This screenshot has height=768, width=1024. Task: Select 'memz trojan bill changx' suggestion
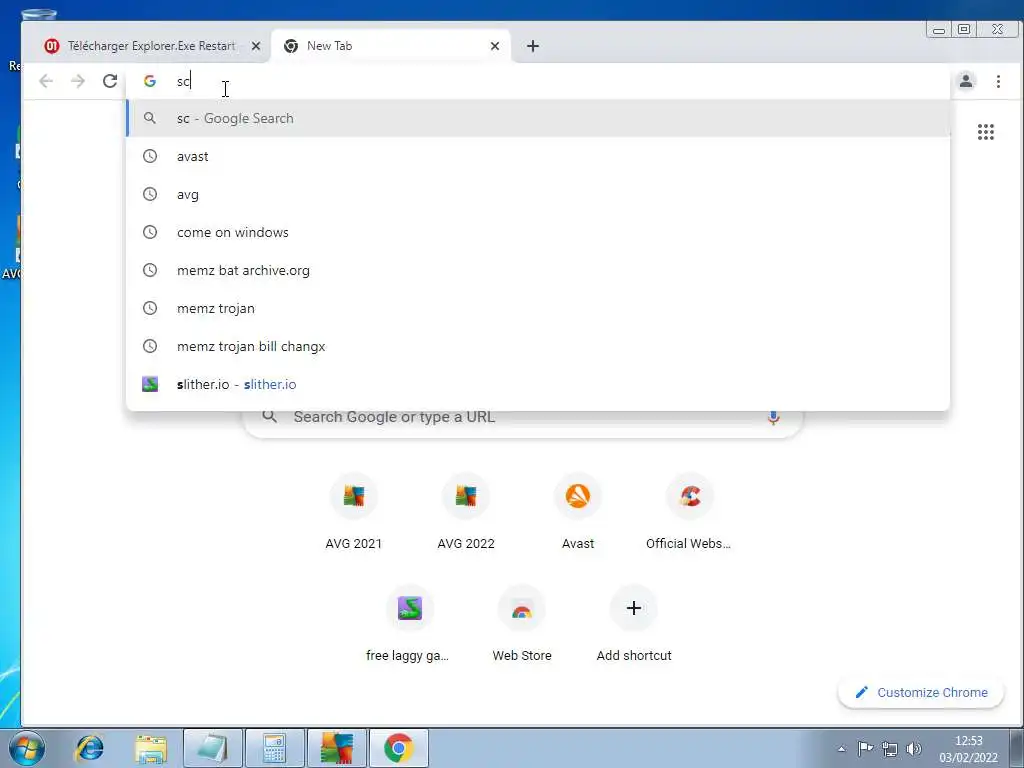pyautogui.click(x=538, y=346)
